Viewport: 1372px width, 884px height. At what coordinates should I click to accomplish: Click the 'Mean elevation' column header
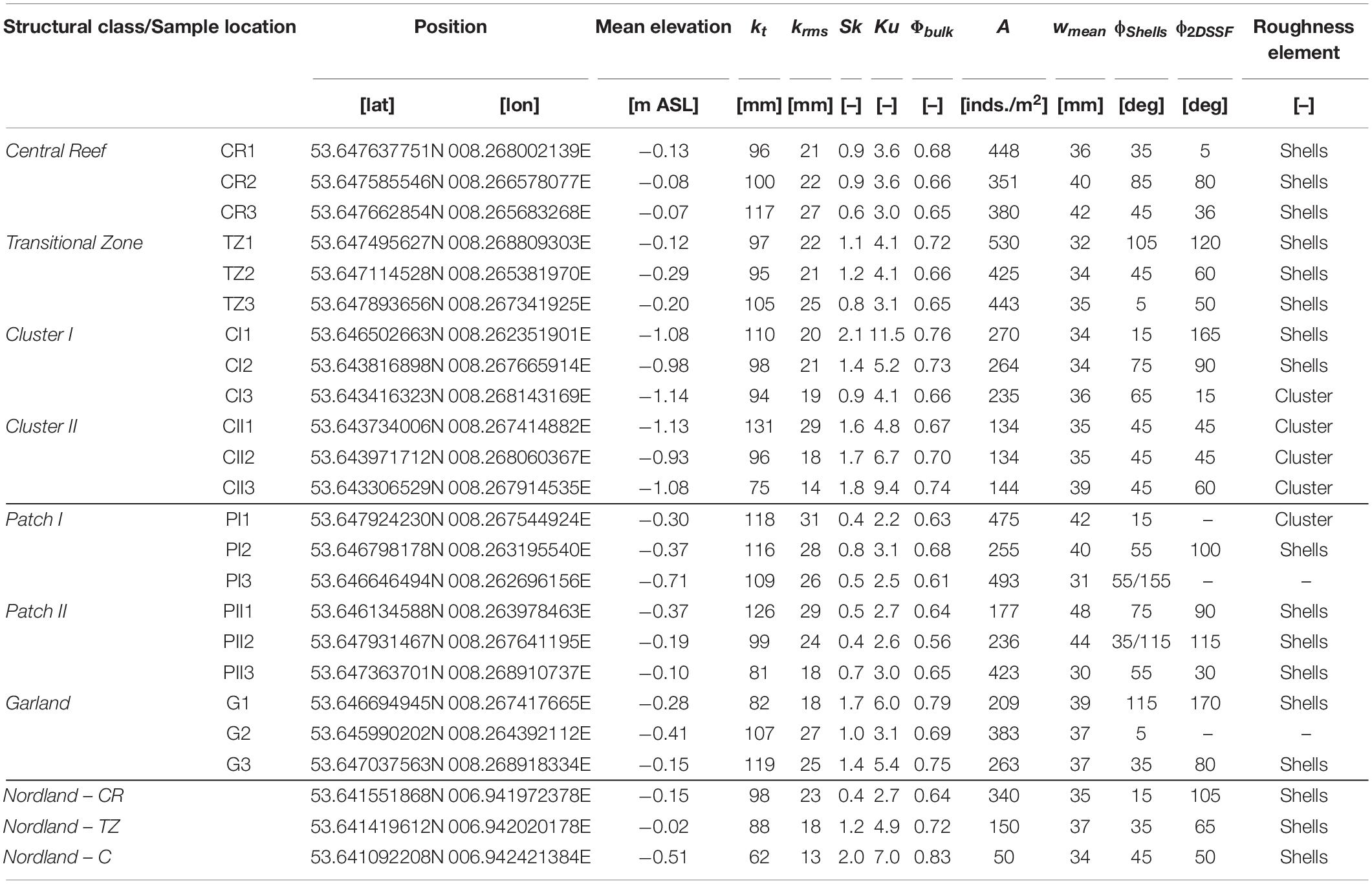click(663, 27)
